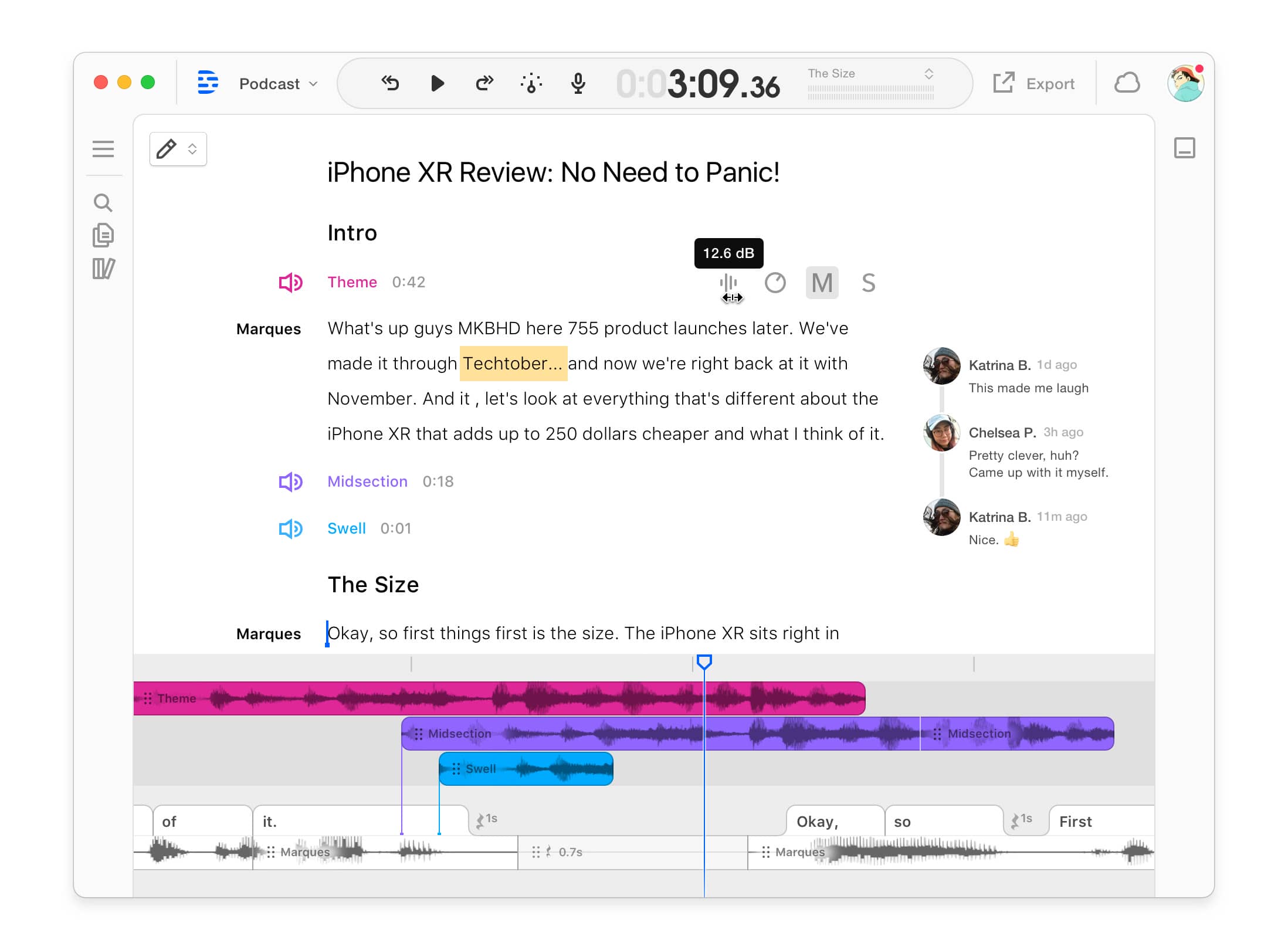Screen dimensions: 1288x950
Task: Toggle the Midsection track speaker icon
Action: (290, 481)
